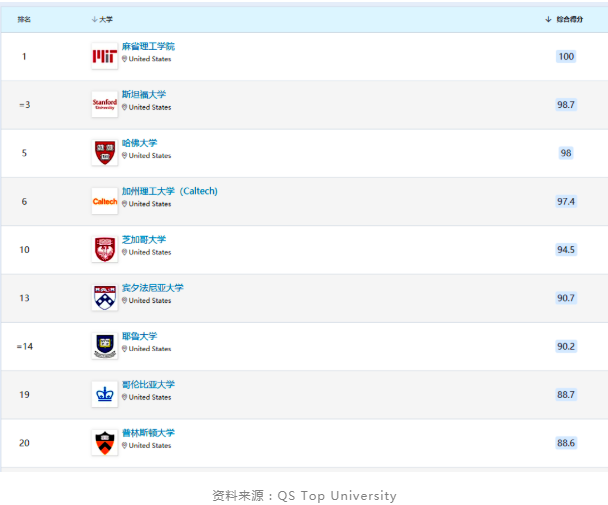This screenshot has height=505, width=608.
Task: Open the 哈佛大学 link
Action: pyautogui.click(x=139, y=143)
